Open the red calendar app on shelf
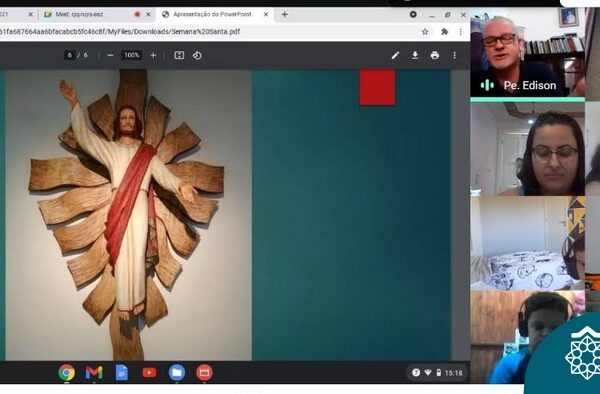 click(x=204, y=372)
